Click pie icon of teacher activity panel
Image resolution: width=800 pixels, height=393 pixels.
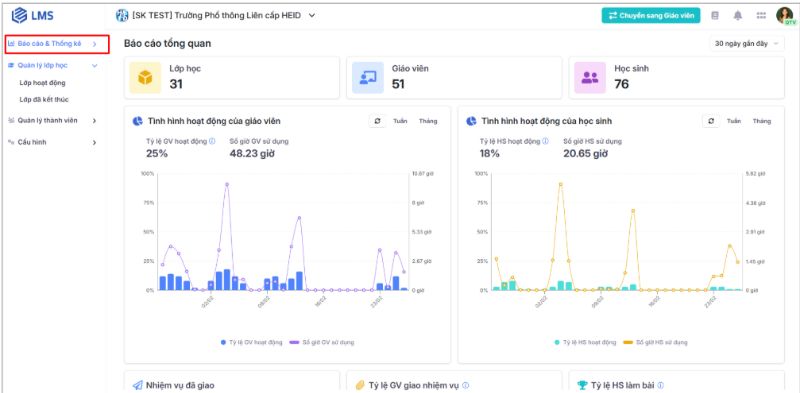[137, 121]
